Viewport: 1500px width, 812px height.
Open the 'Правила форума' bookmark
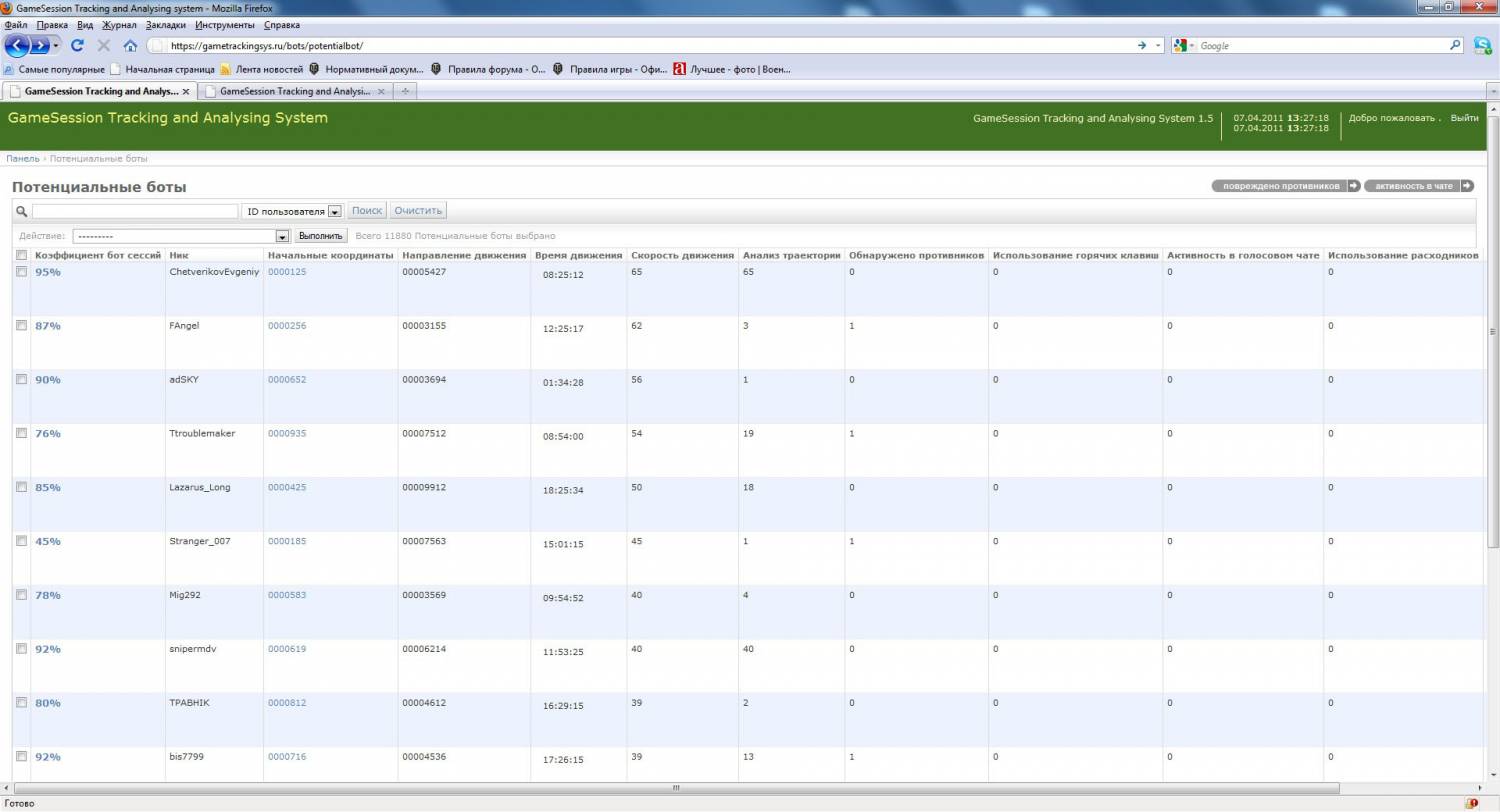point(489,69)
